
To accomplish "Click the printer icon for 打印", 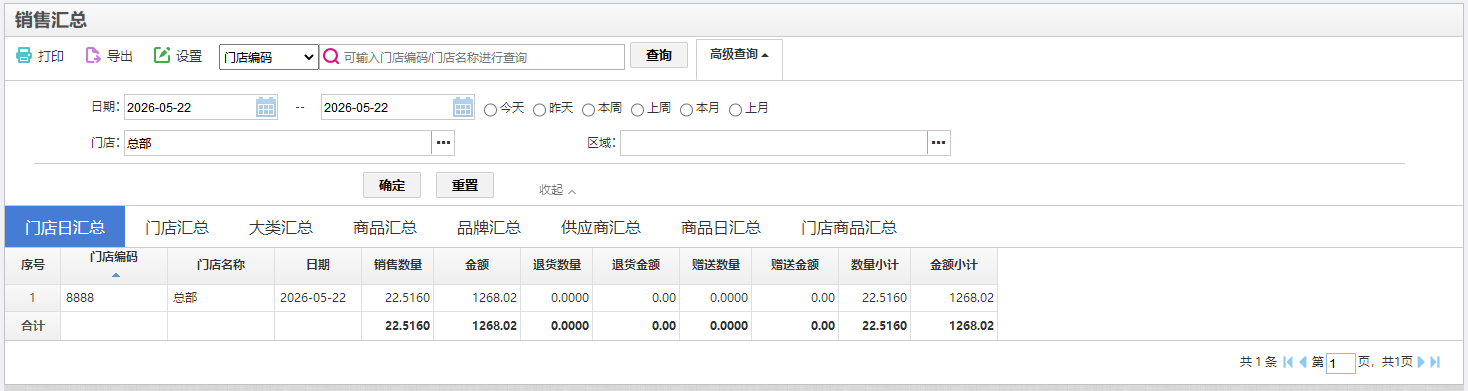I will (x=23, y=56).
